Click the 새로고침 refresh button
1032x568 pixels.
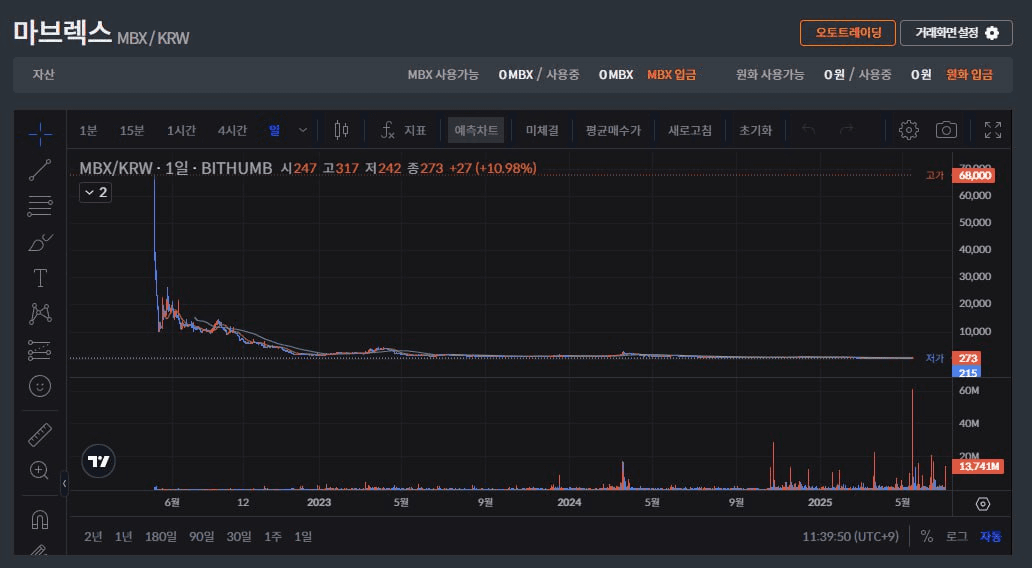pyautogui.click(x=690, y=130)
